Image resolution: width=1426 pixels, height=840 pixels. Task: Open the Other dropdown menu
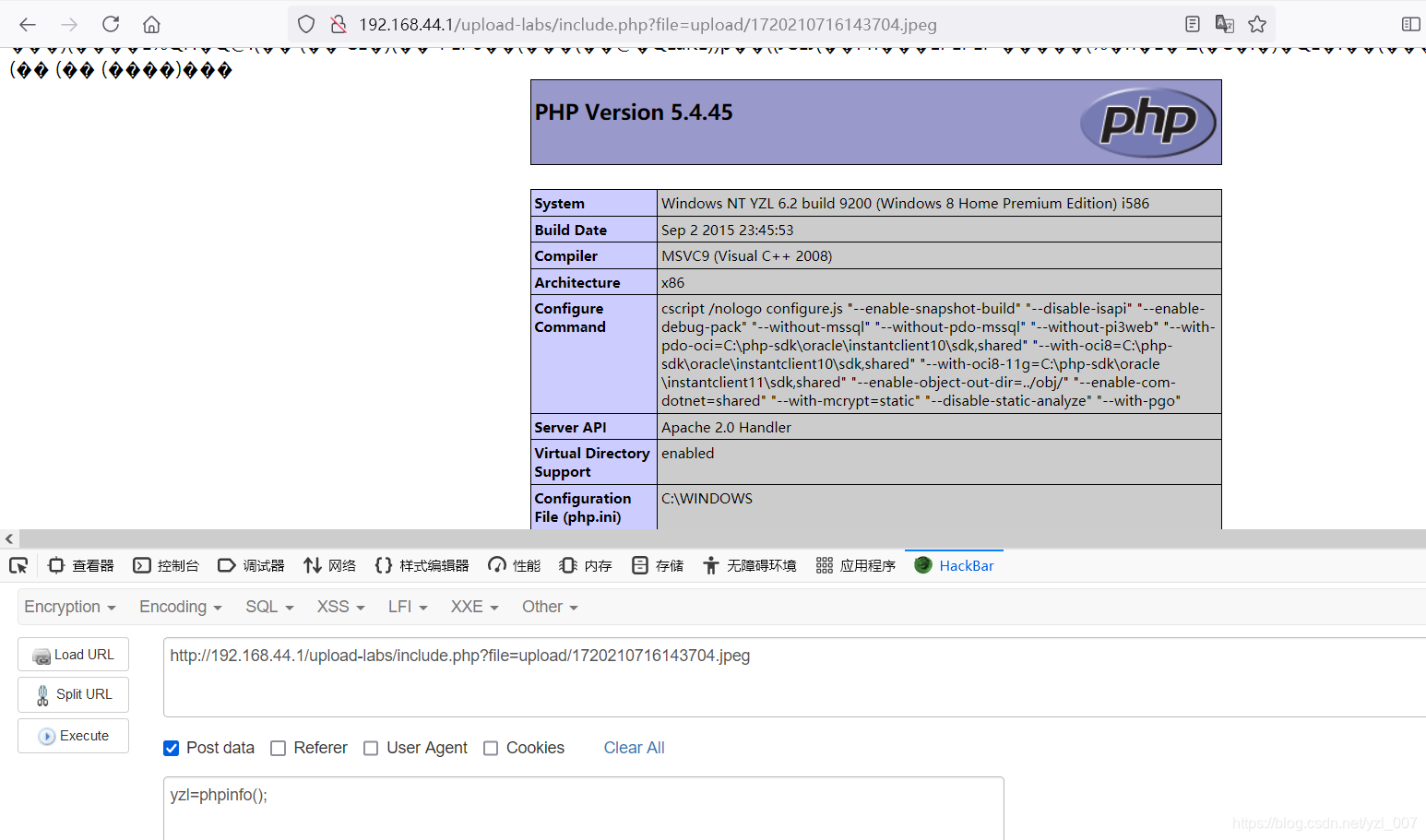[x=550, y=607]
